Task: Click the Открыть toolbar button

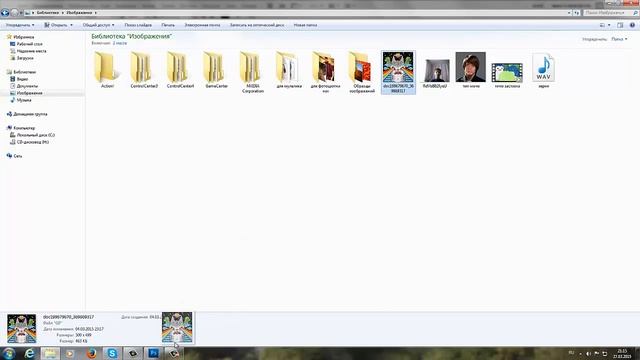Action: (x=56, y=25)
